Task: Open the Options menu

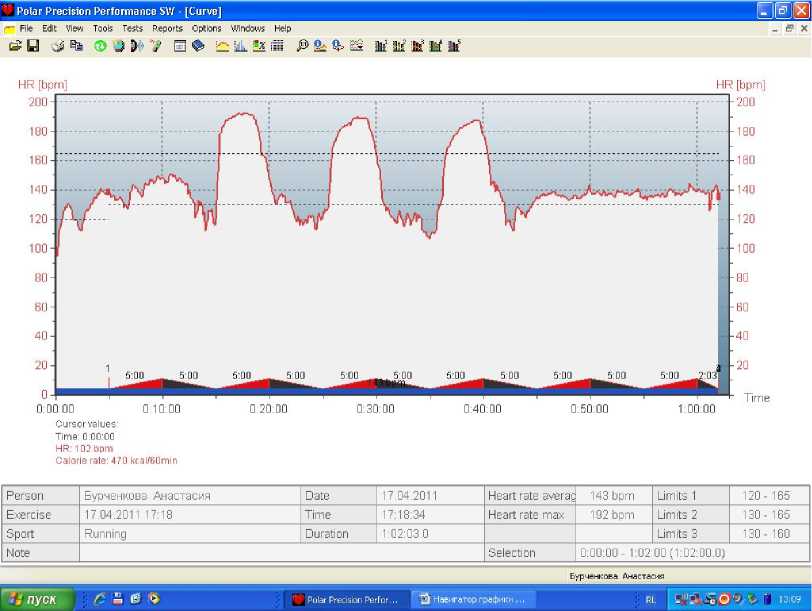Action: point(206,29)
